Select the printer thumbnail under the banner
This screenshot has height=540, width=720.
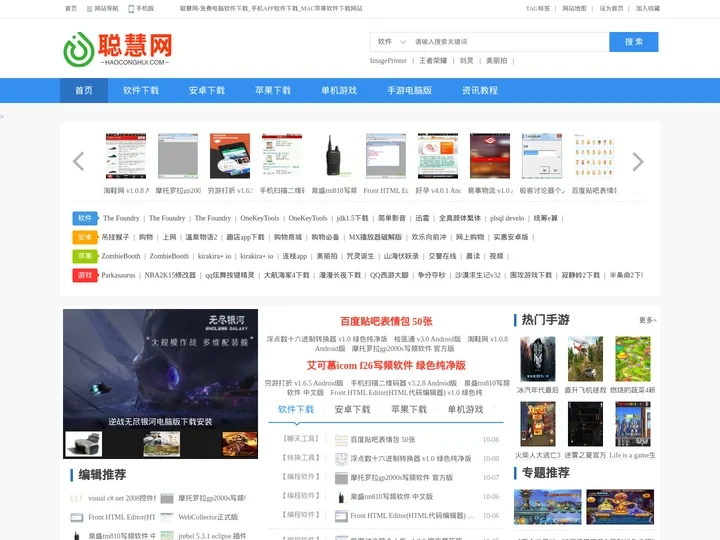(84, 444)
